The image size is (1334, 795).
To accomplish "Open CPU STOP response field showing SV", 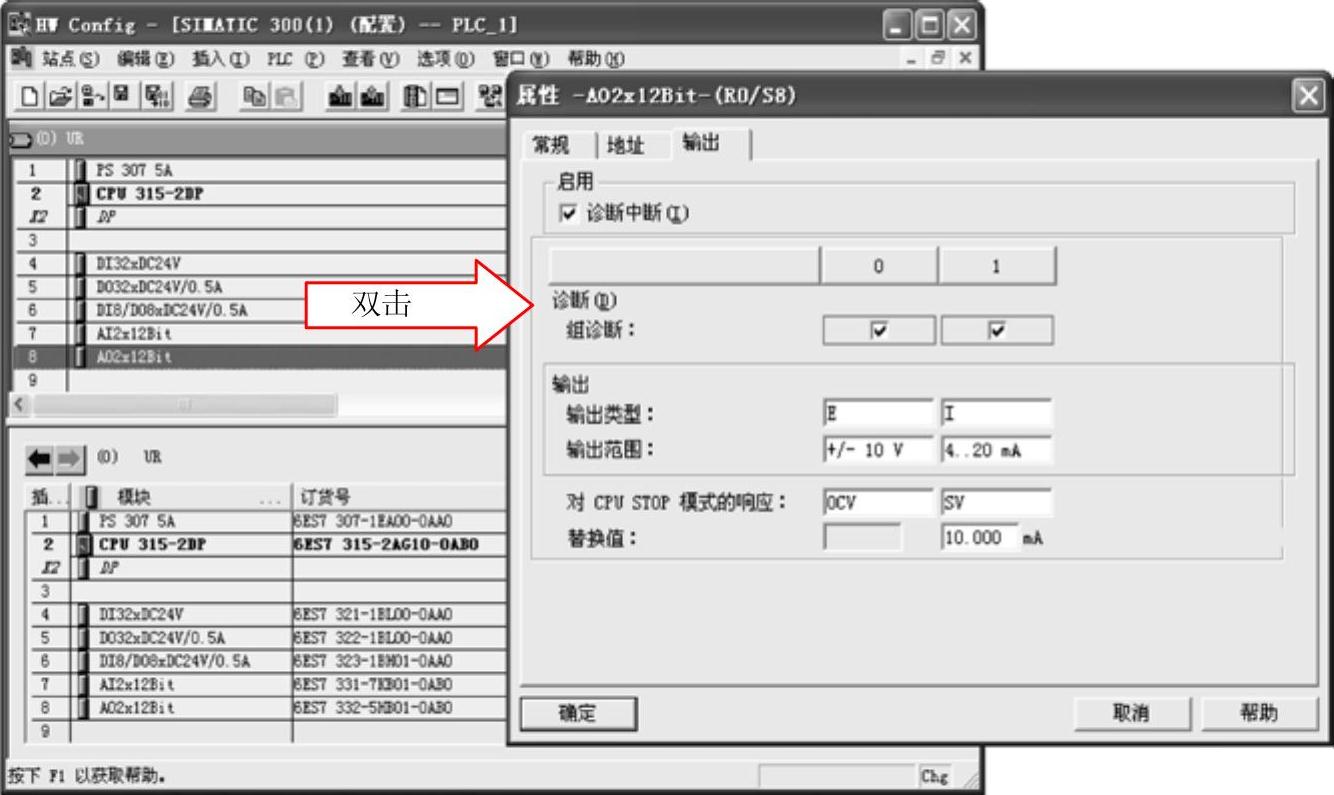I will pos(996,500).
